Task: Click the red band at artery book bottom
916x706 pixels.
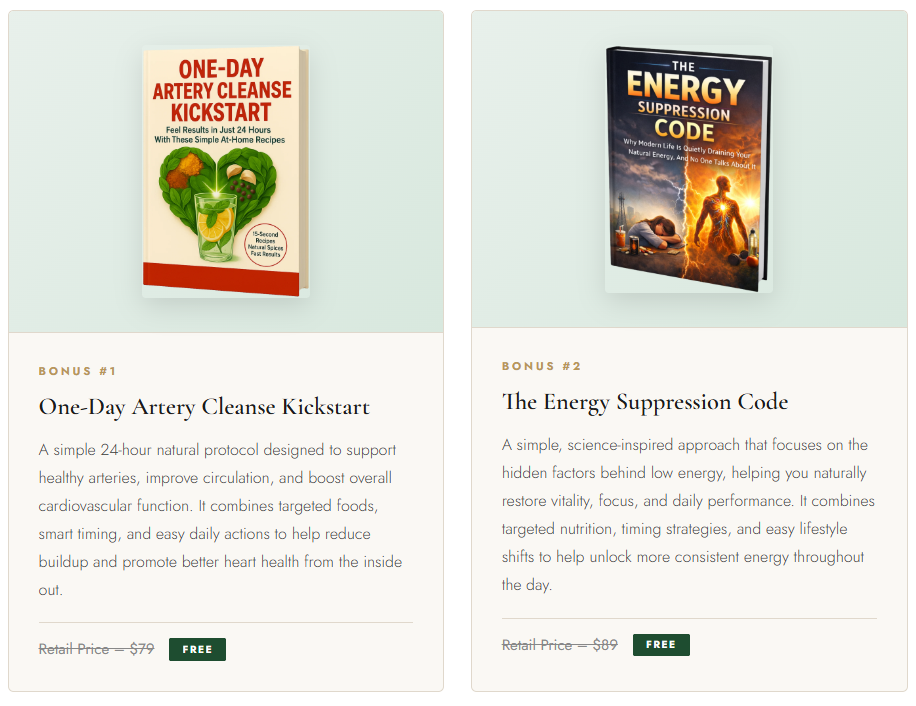Action: (x=221, y=279)
